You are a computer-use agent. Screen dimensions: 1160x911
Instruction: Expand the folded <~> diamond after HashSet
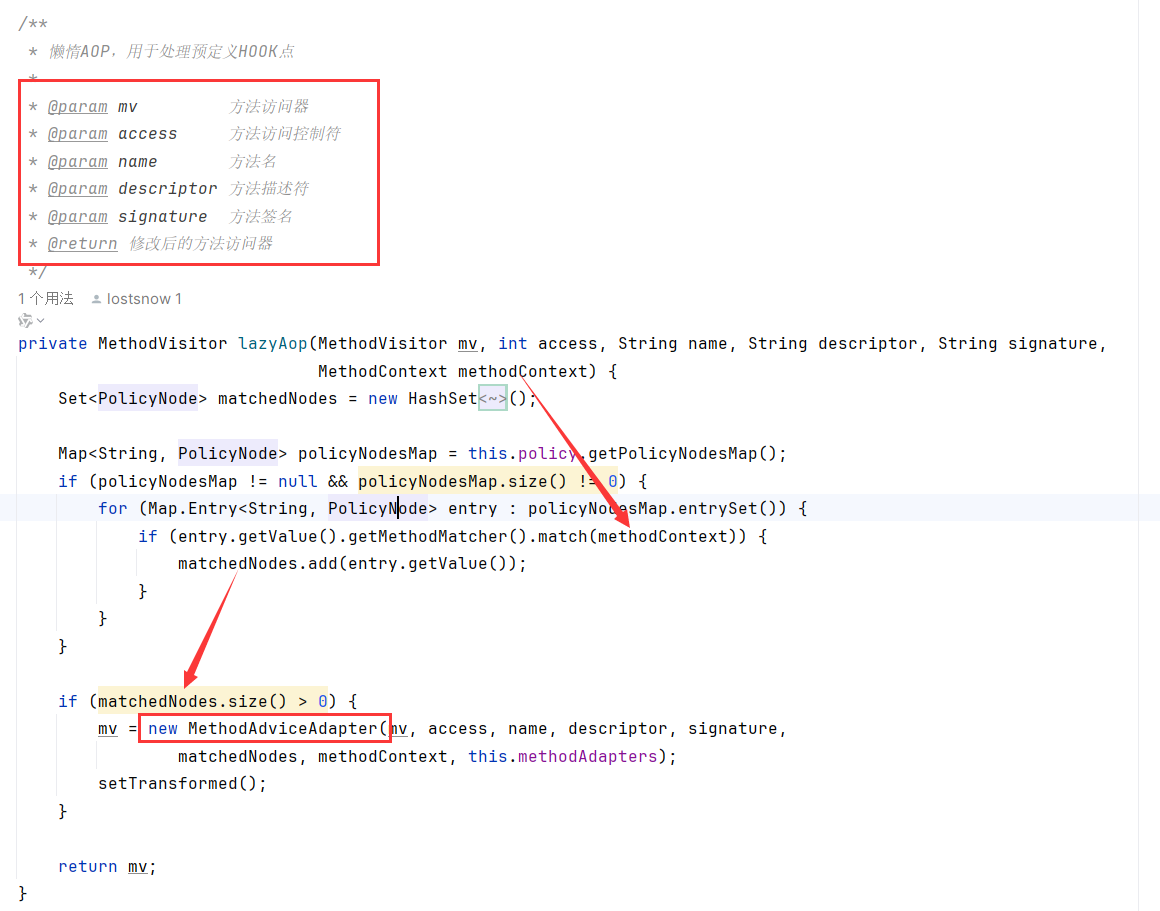[x=492, y=399]
